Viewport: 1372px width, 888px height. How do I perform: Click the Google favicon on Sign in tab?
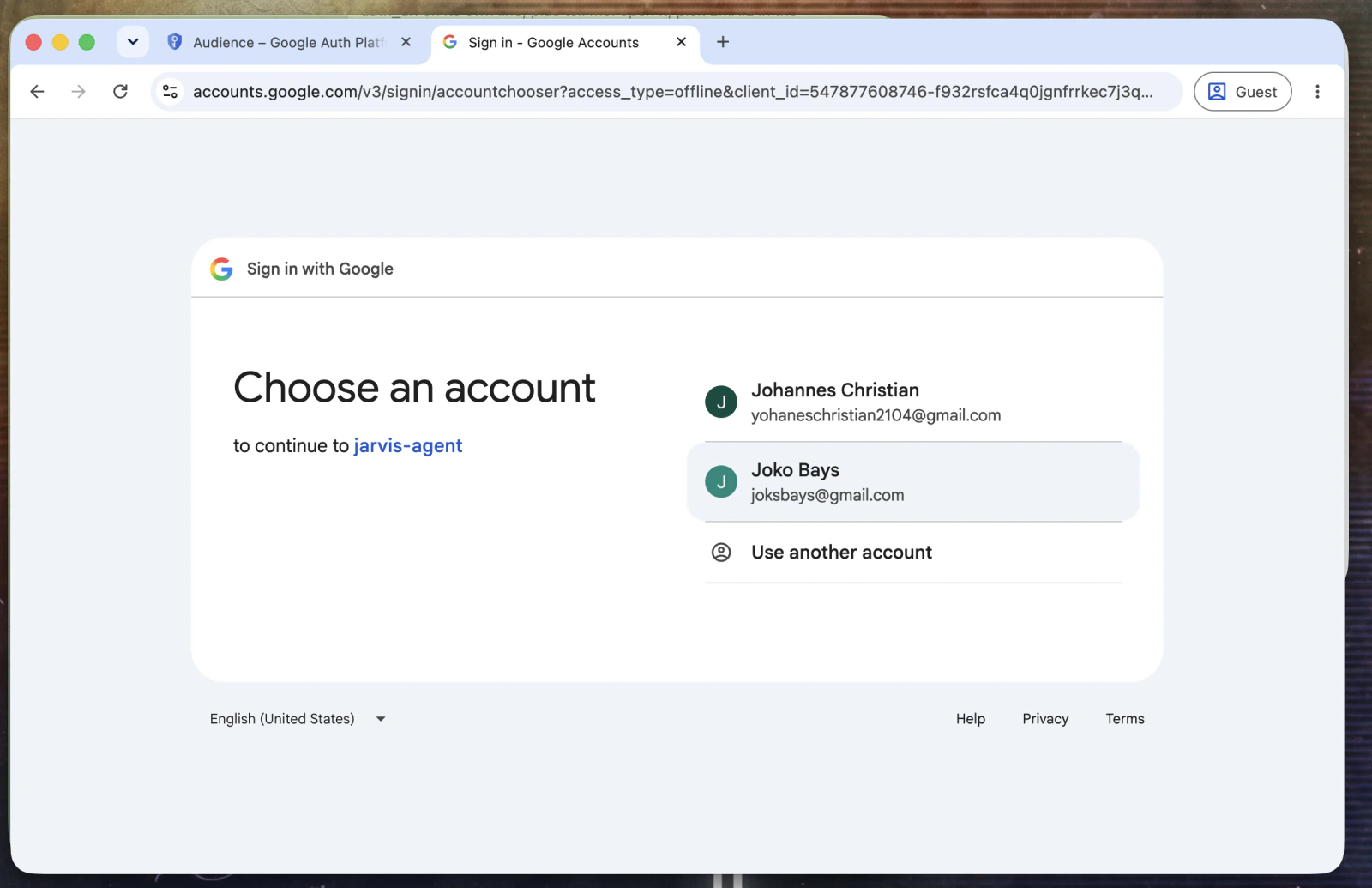[x=449, y=42]
